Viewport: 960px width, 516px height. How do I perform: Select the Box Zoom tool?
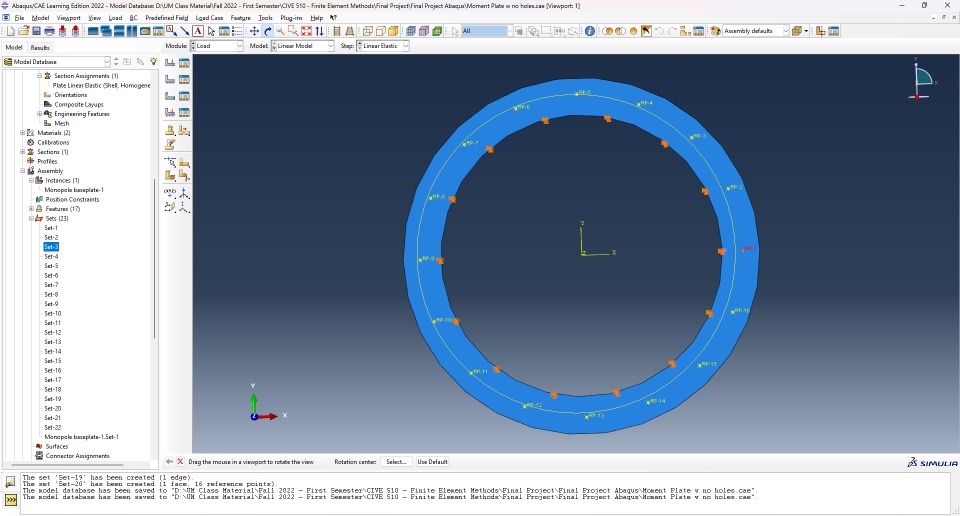(293, 31)
